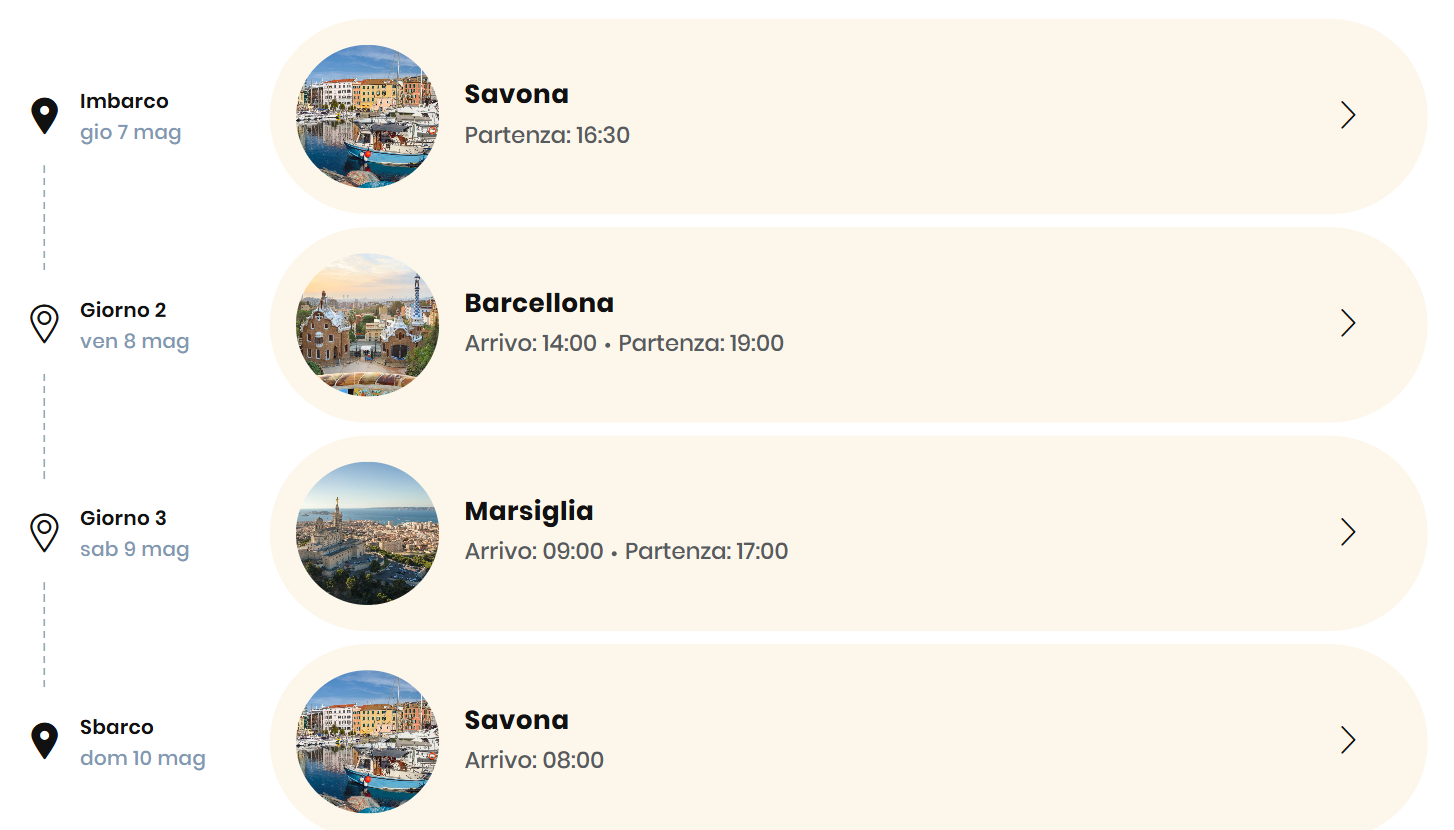Viewport: 1454px width, 830px height.
Task: Click the Giorno 3 sab 9 mag label
Action: 134,534
